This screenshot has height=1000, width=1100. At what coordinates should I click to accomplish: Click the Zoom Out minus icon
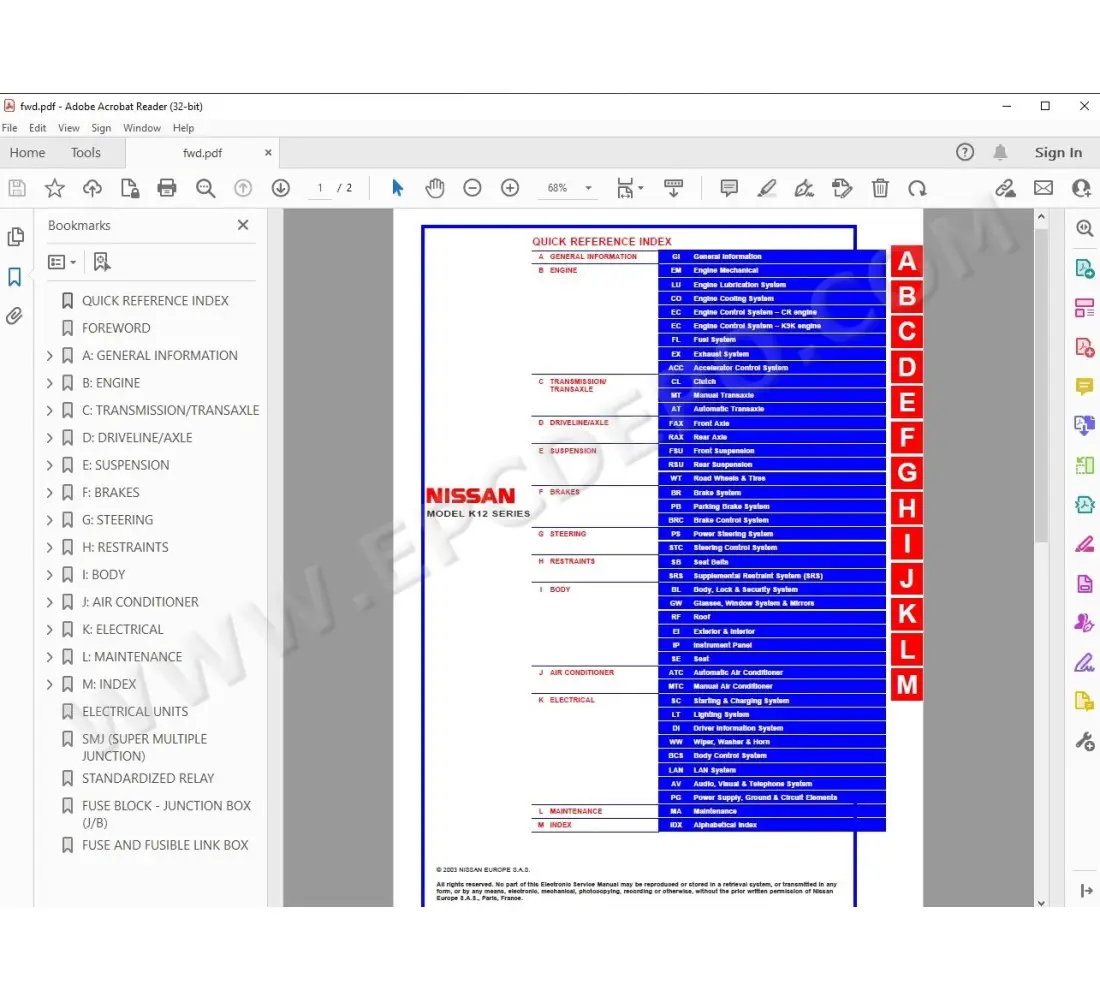[472, 188]
